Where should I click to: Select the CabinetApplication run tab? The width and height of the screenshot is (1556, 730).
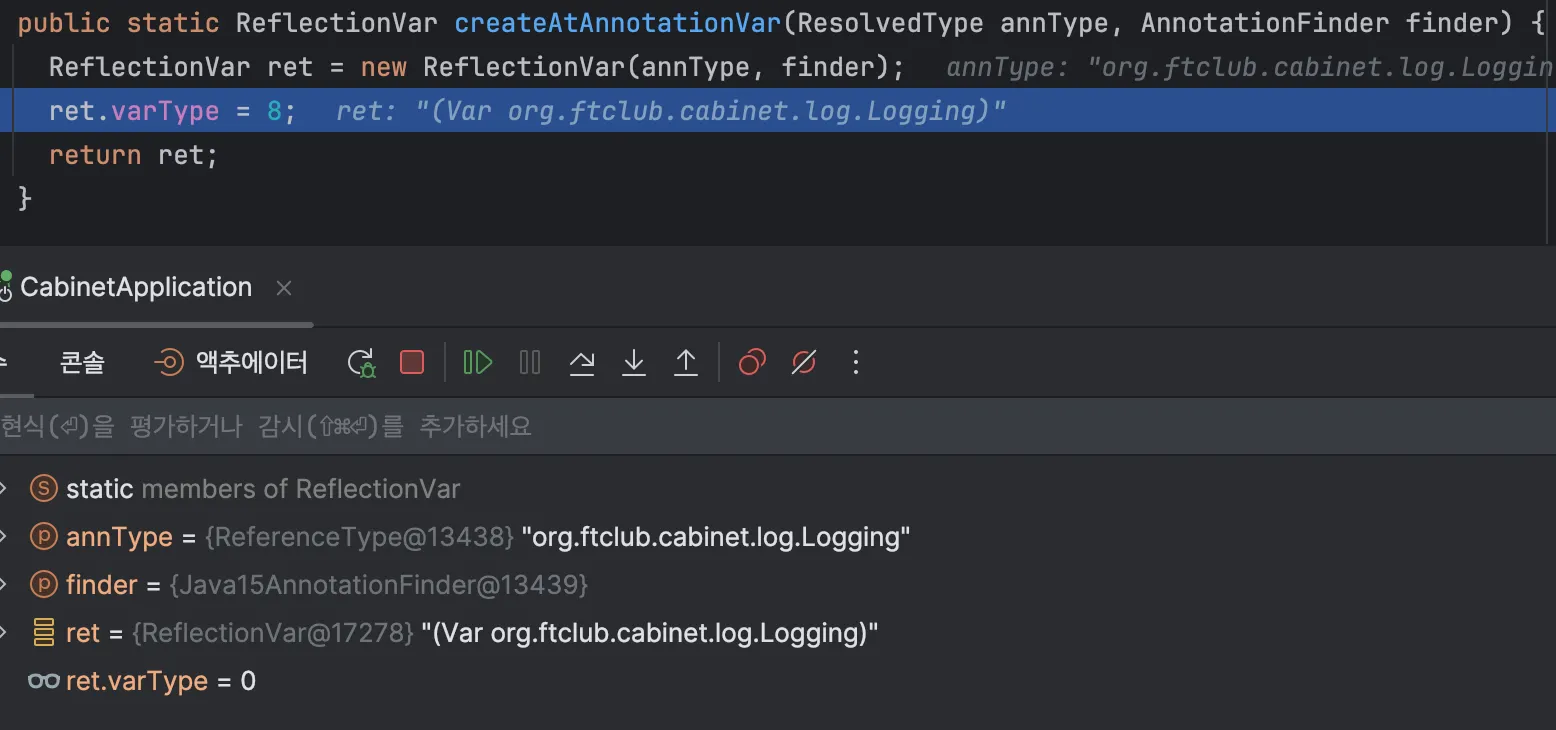point(135,288)
